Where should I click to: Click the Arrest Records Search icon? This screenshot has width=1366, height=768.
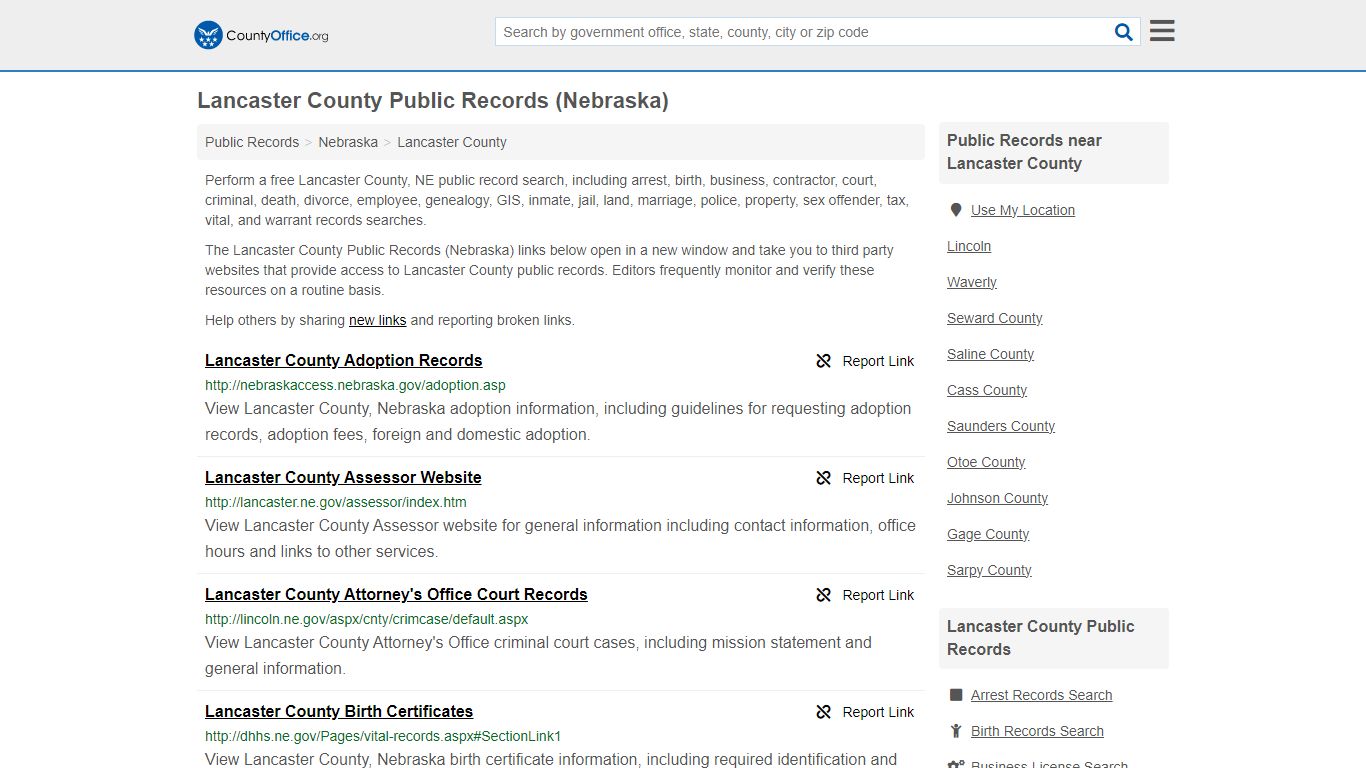click(956, 695)
